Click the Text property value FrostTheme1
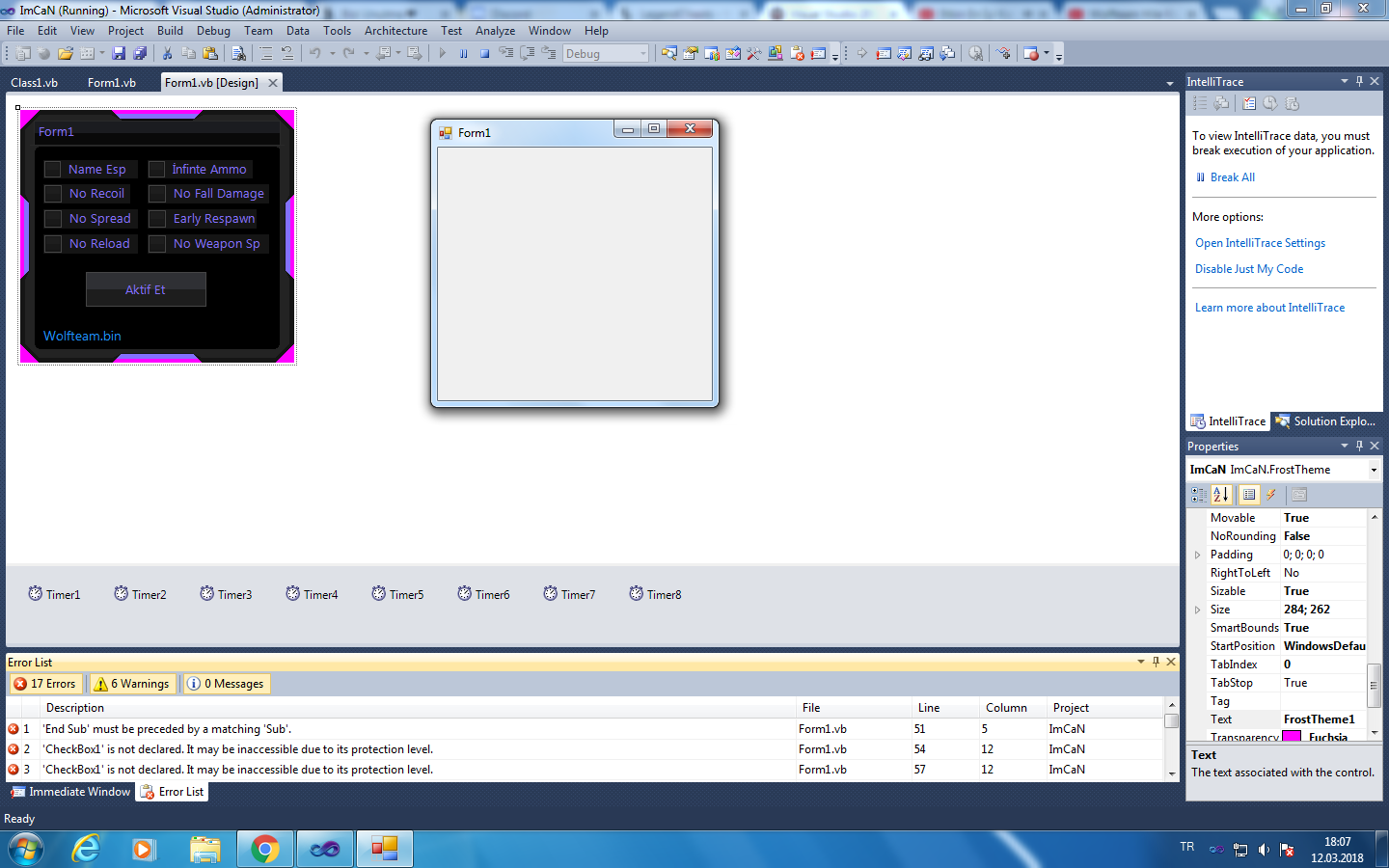The width and height of the screenshot is (1389, 868). [1319, 719]
